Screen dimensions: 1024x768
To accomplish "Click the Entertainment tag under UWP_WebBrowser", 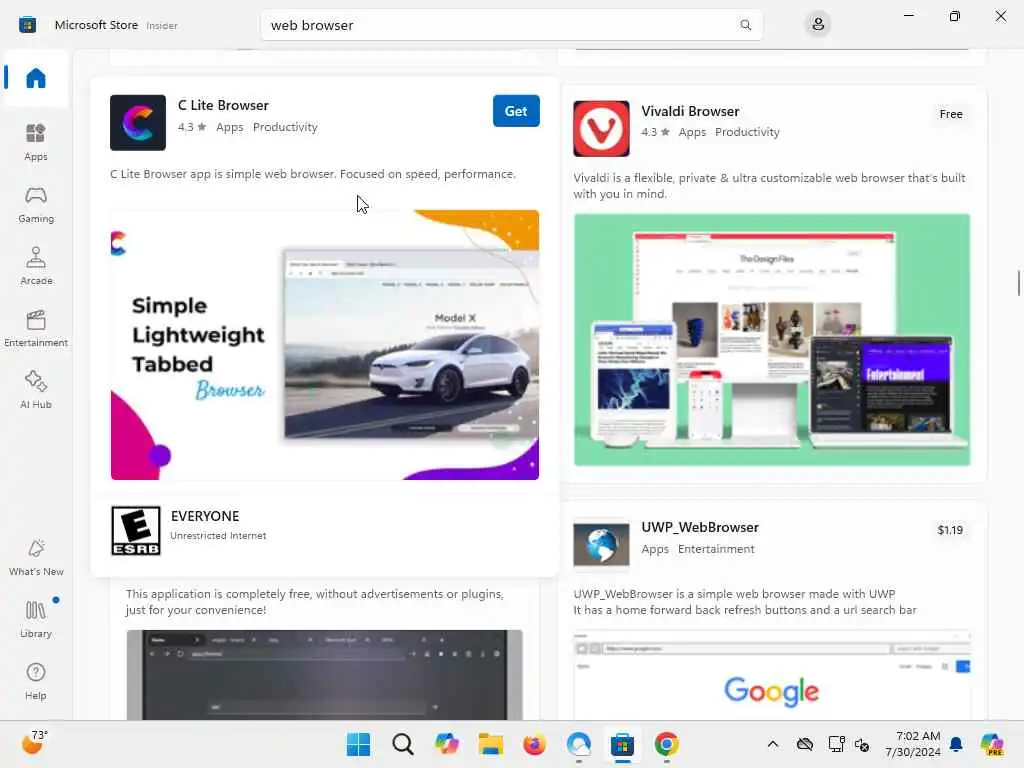I will (x=716, y=549).
